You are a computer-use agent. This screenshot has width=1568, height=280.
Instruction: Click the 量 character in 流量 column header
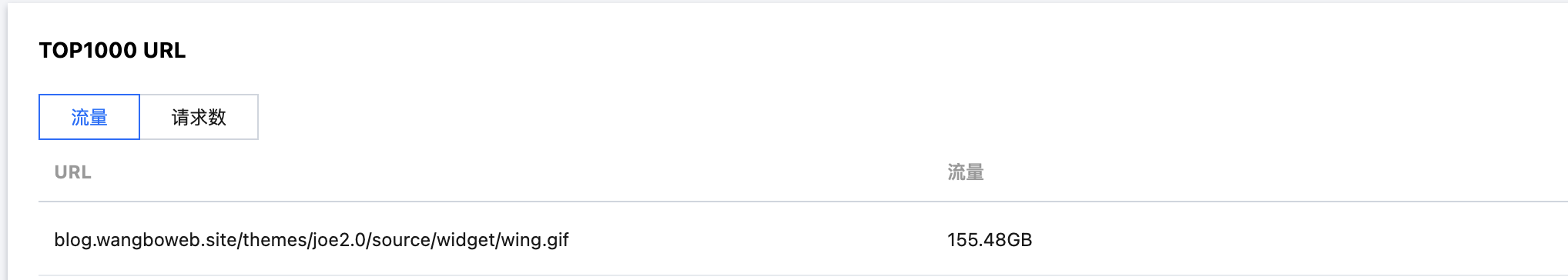click(x=975, y=172)
